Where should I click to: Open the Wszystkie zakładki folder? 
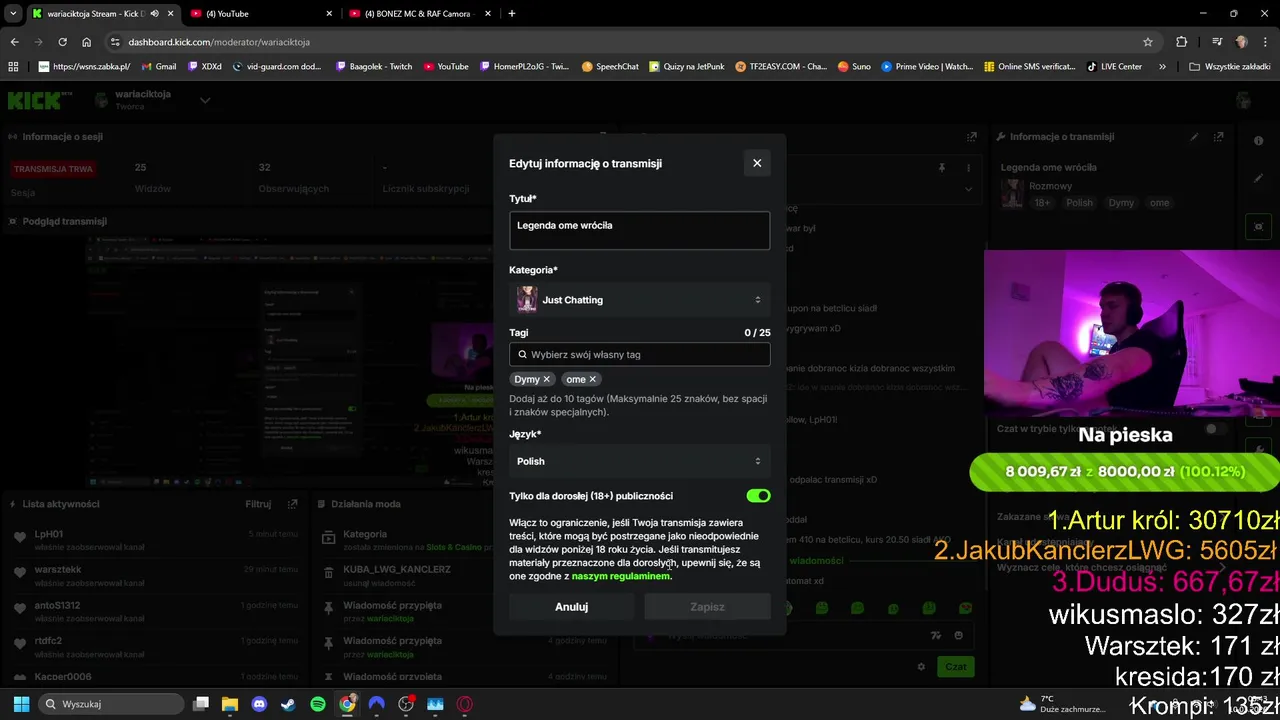(1229, 66)
